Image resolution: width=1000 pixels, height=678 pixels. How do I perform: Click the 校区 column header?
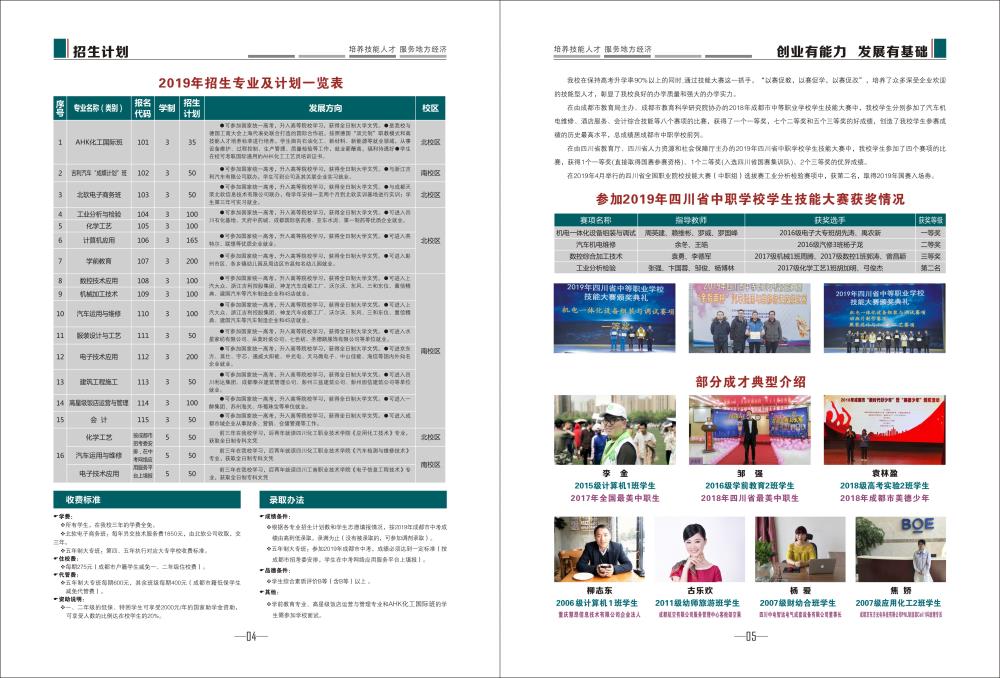(x=430, y=108)
